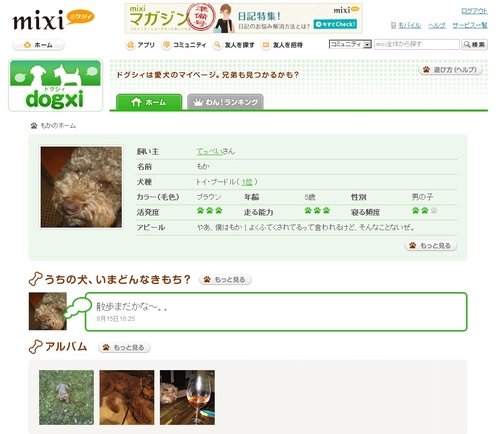Image resolution: width=500 pixels, height=434 pixels.
Task: Switch to the わん!ランキング tab
Action: [x=225, y=102]
